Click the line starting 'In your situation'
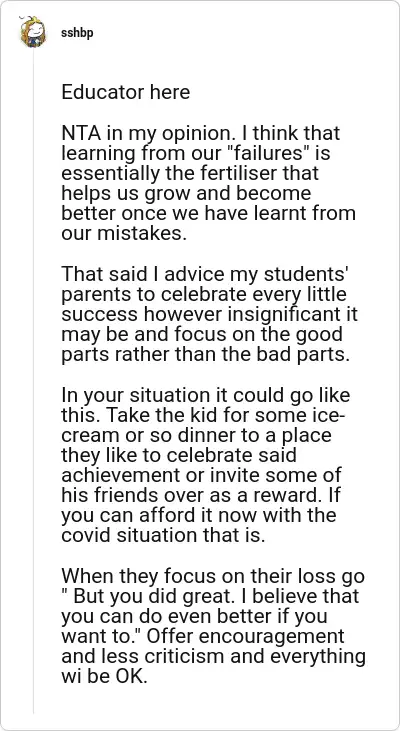The height and width of the screenshot is (731, 400). click(x=206, y=395)
